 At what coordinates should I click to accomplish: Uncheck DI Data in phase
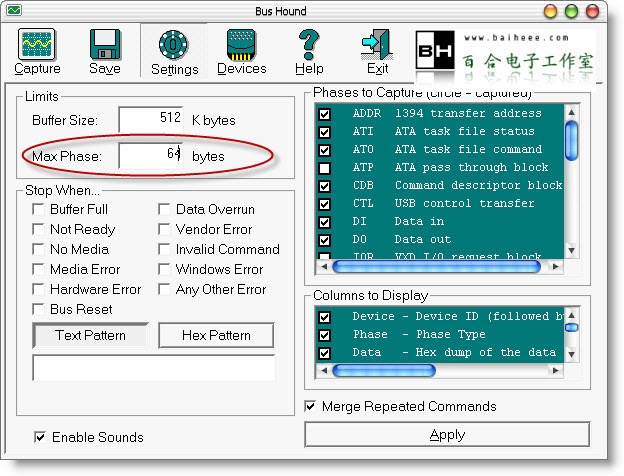point(325,222)
